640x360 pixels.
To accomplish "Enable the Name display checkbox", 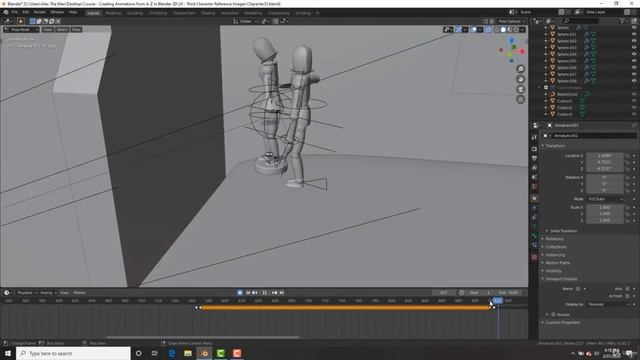I will click(578, 289).
